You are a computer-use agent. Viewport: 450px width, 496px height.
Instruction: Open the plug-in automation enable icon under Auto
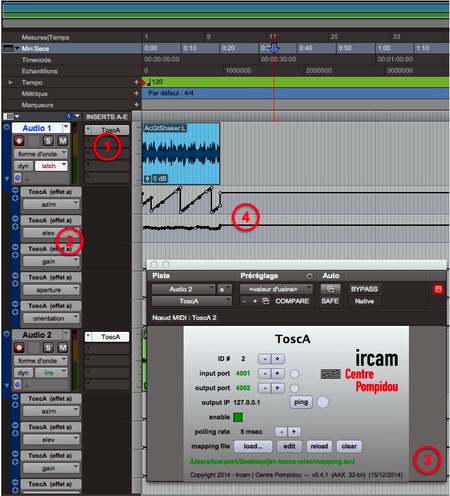(x=330, y=289)
